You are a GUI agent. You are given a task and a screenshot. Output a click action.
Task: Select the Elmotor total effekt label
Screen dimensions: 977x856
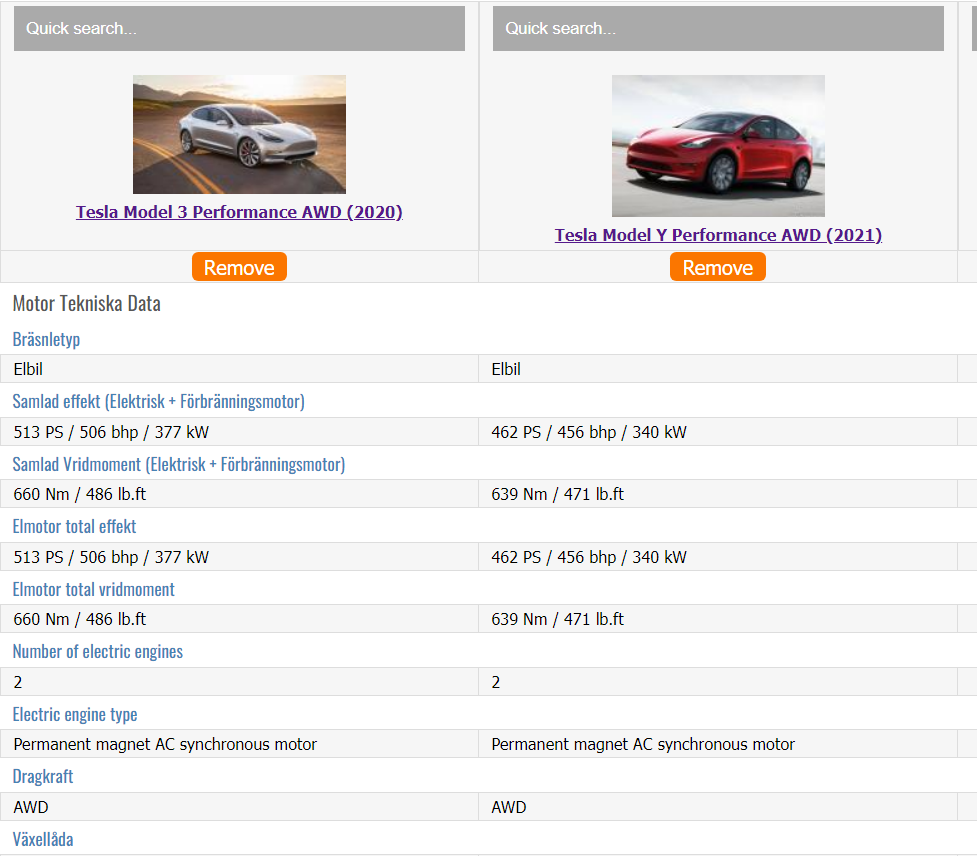74,527
